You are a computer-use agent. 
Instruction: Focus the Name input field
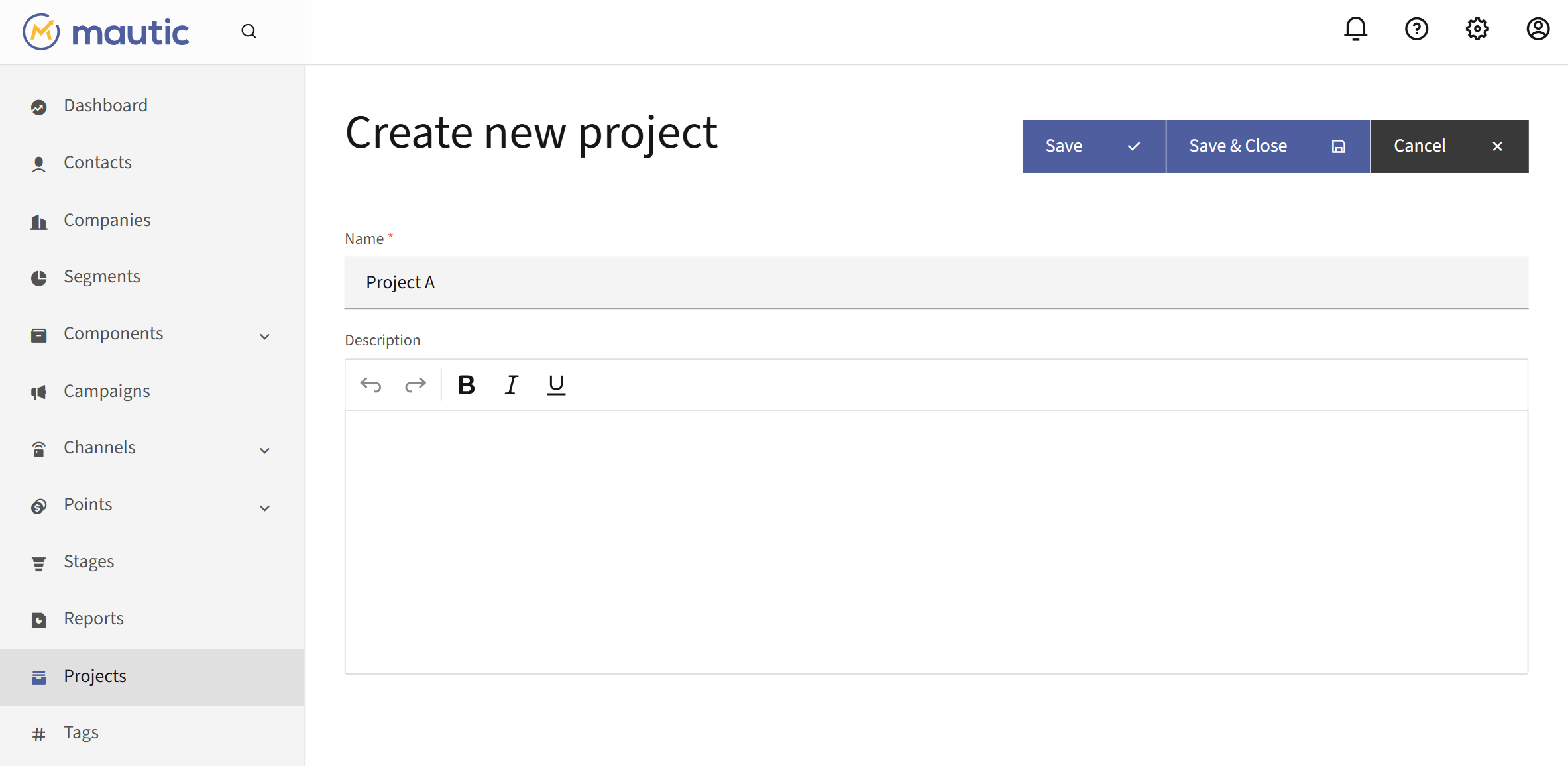(936, 283)
